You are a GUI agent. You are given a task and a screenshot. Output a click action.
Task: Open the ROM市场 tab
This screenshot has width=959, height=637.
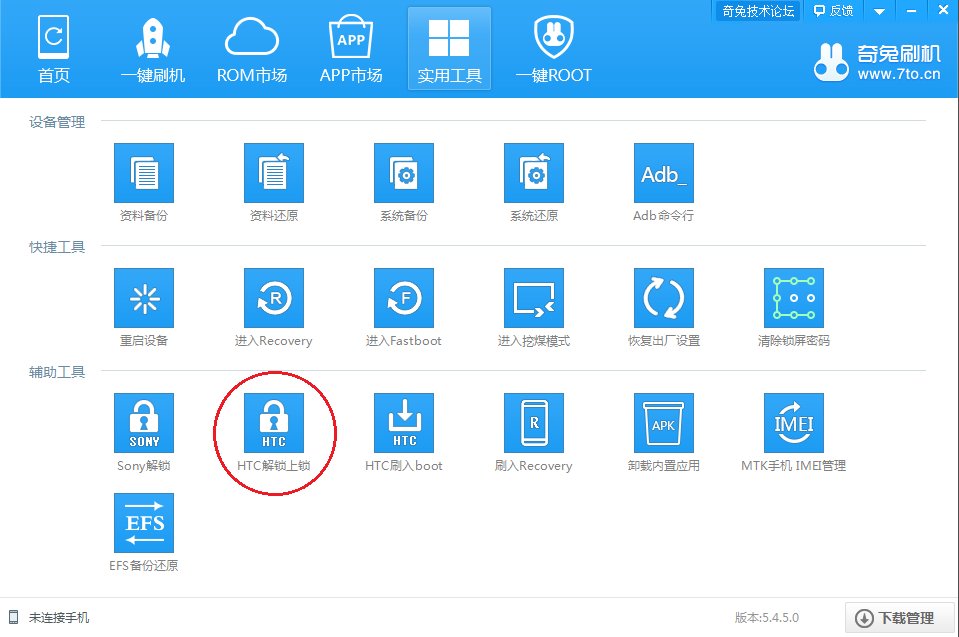[x=252, y=48]
